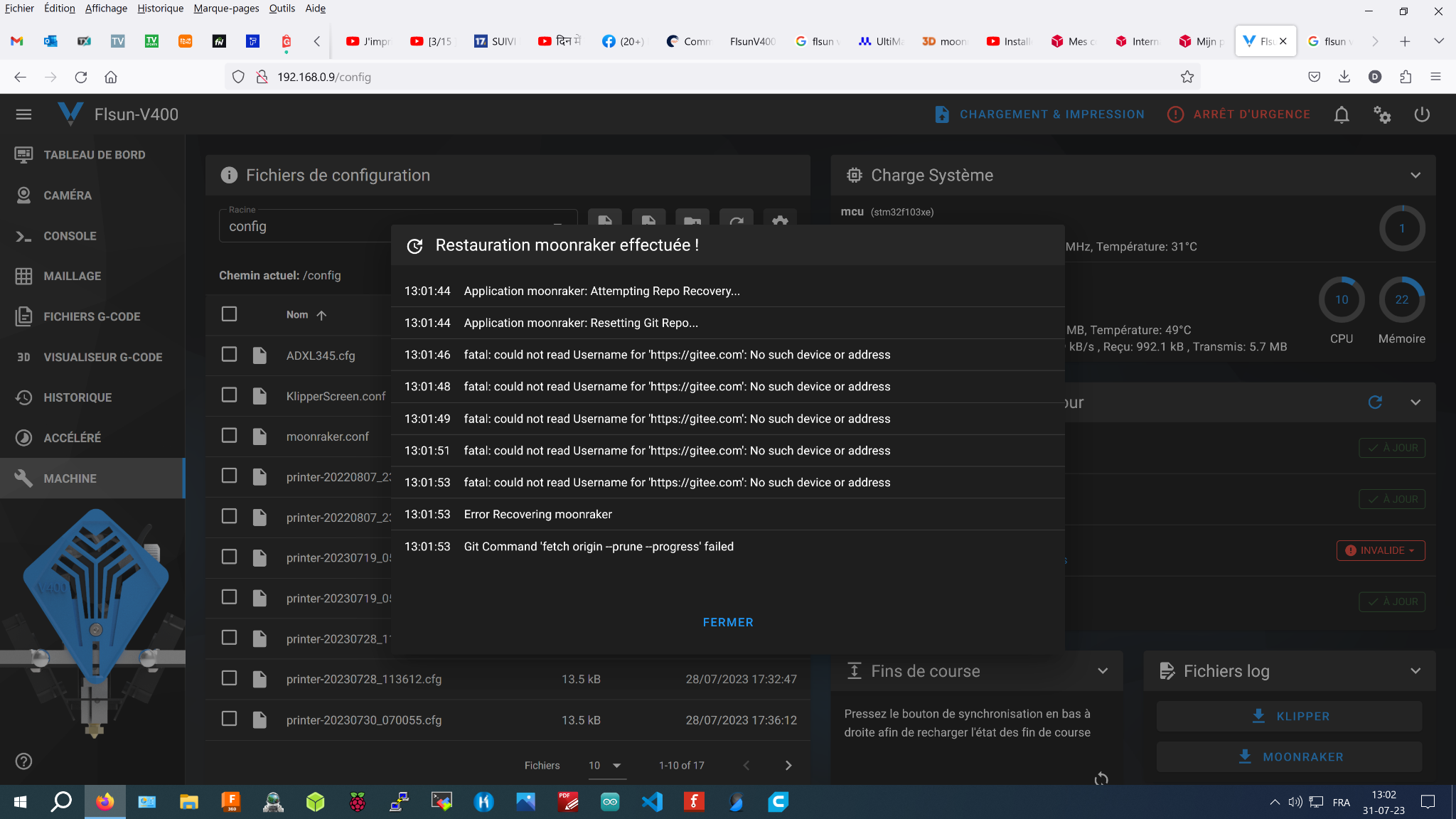Open interface settings gears icon

pos(1381,114)
